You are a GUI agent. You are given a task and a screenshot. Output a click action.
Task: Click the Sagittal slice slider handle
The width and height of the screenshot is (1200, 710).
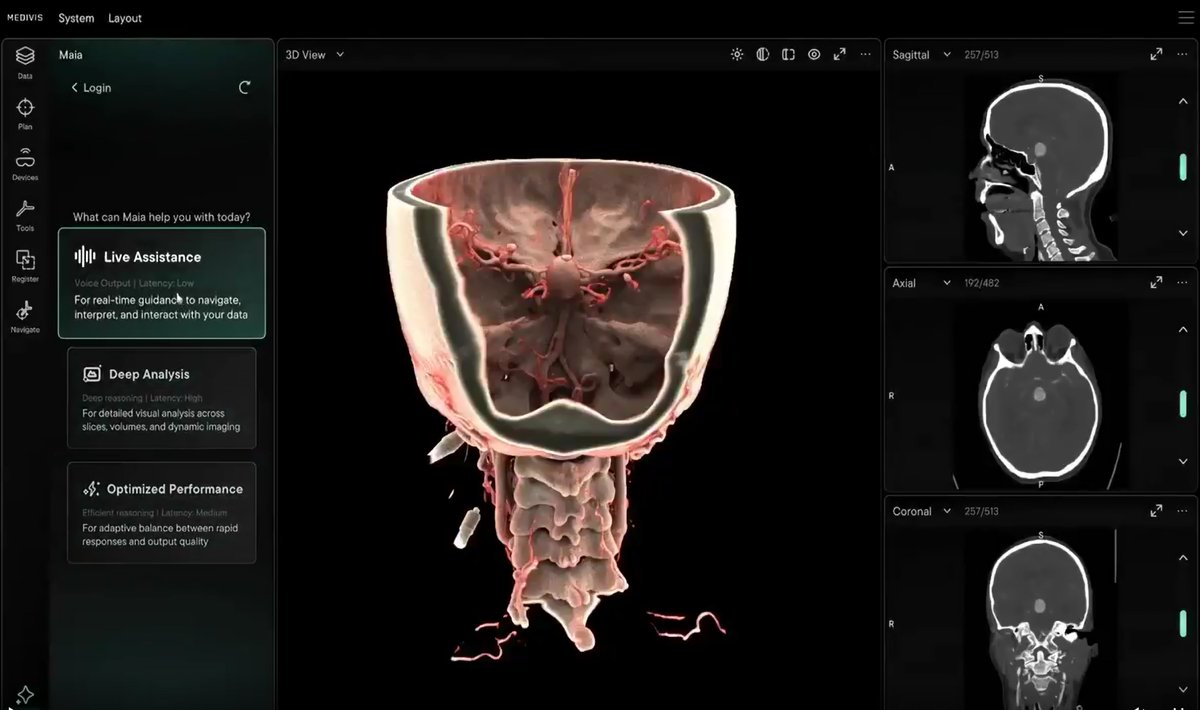tap(1183, 167)
